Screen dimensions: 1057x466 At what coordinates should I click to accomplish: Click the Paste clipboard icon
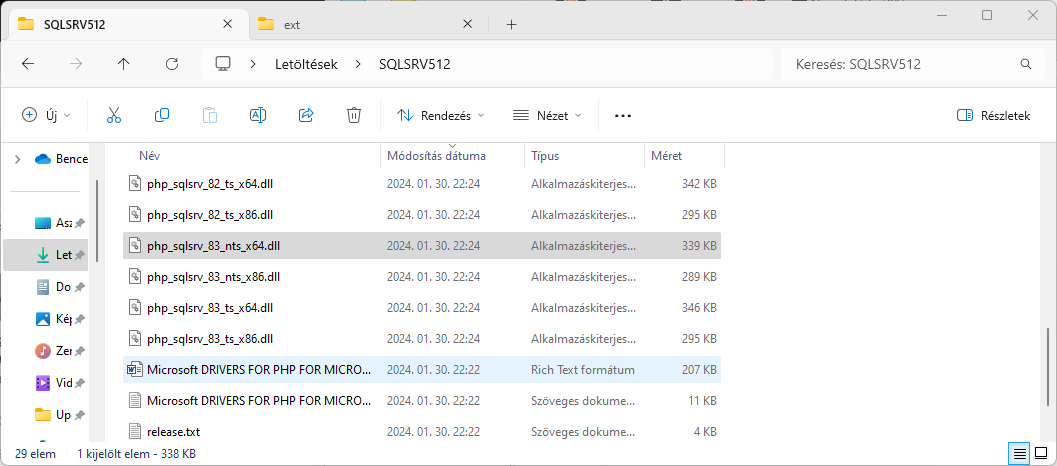(210, 115)
